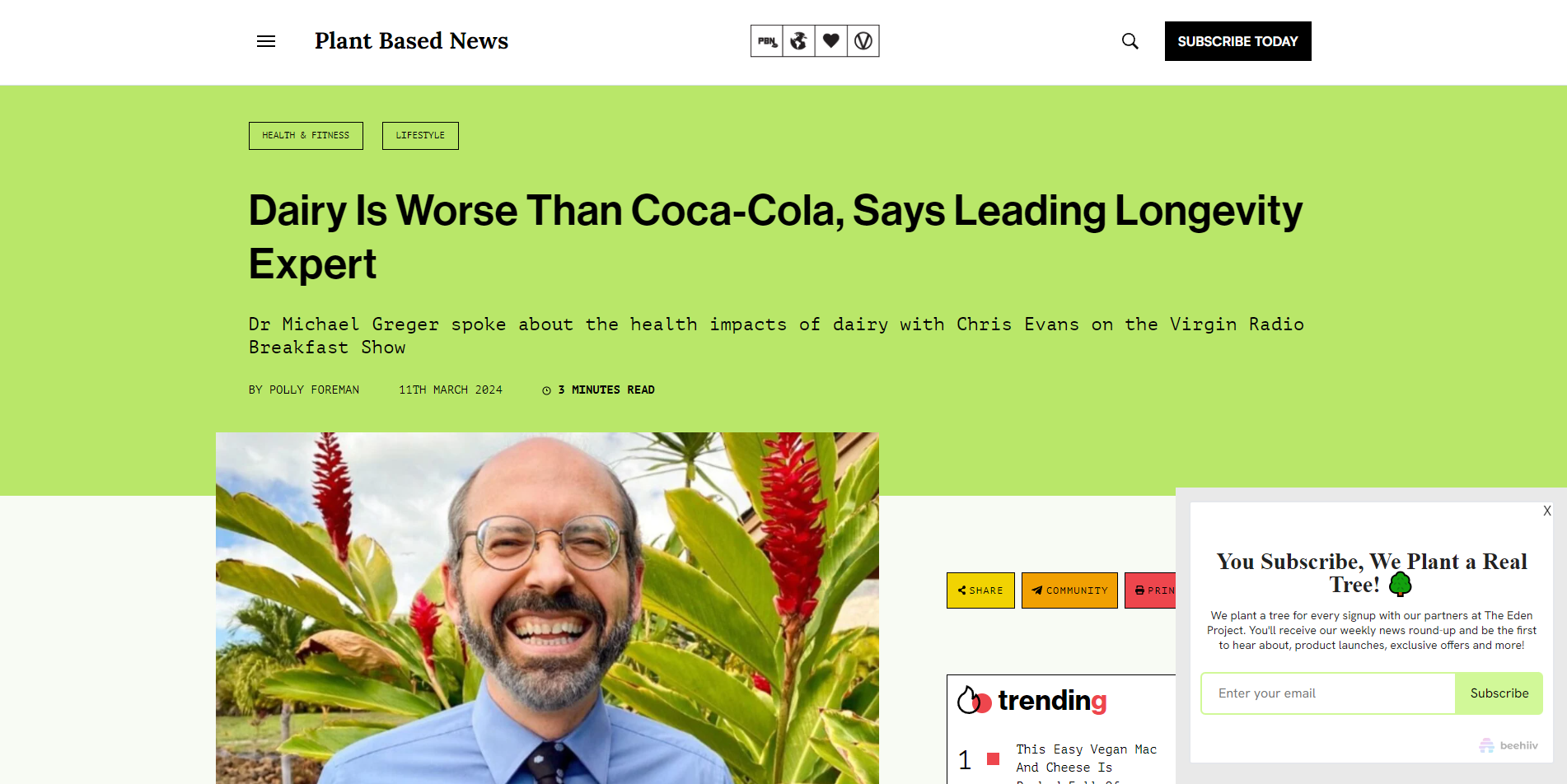Click the PBN logo icon in header

coord(767,41)
